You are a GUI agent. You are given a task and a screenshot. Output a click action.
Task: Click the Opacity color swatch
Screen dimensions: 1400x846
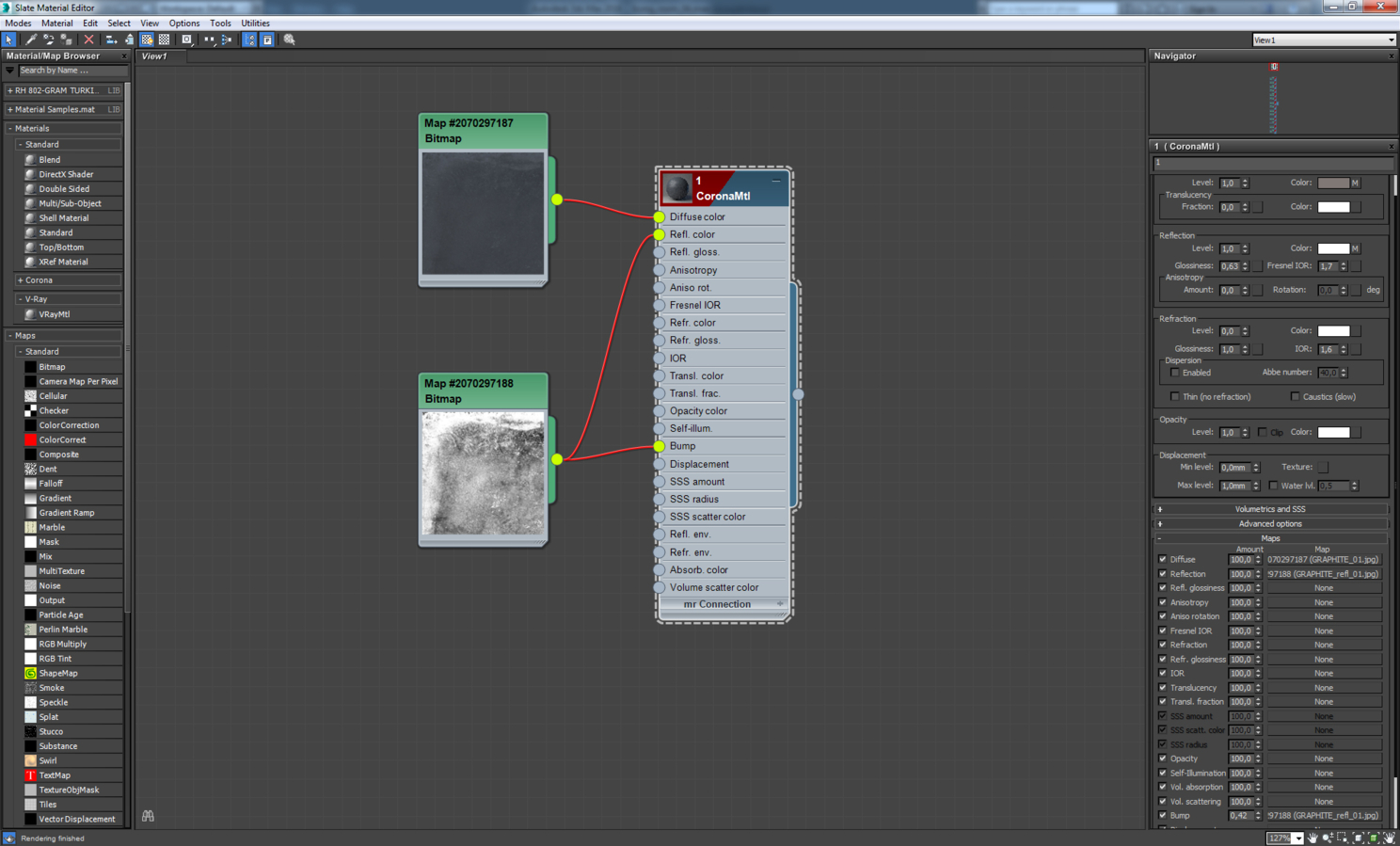1333,432
